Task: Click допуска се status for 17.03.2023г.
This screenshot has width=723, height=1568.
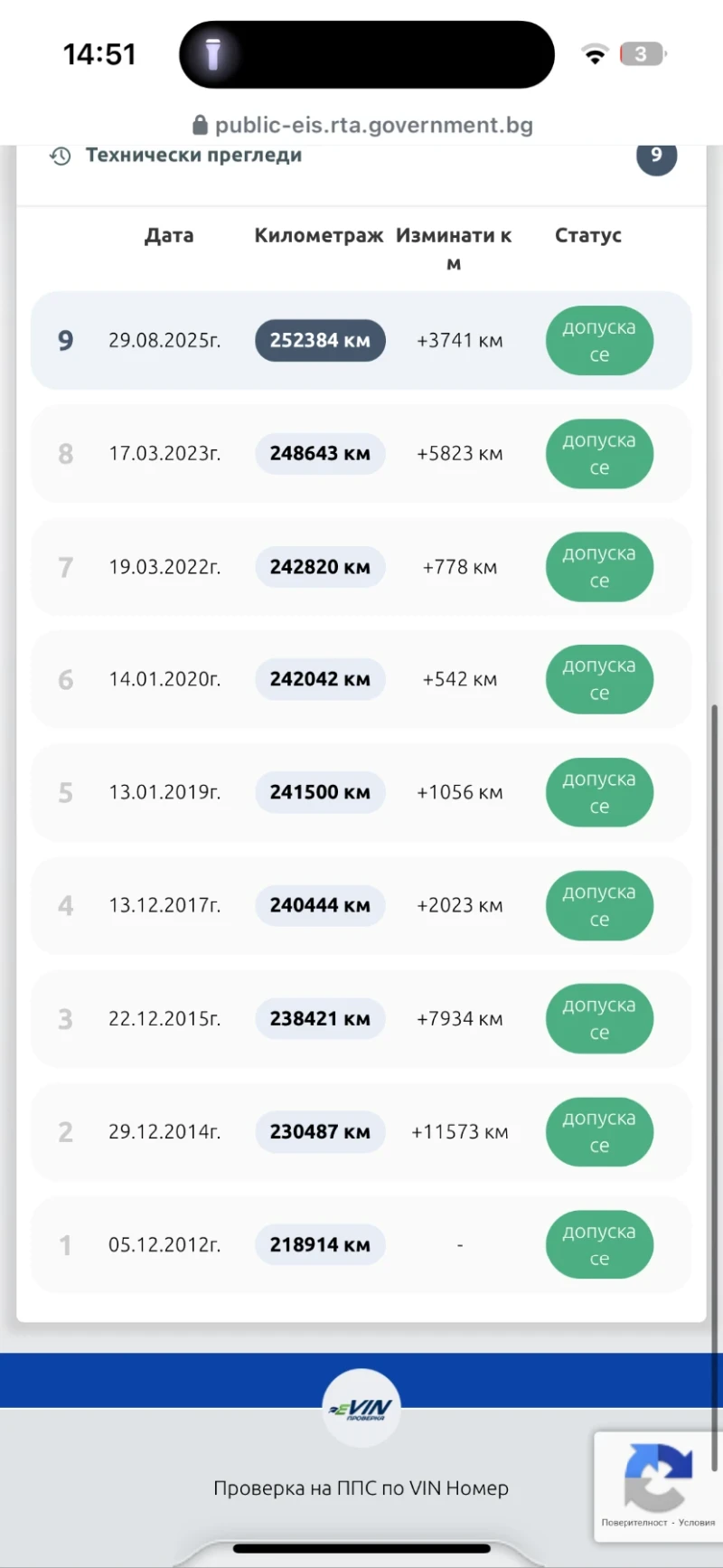Action: click(x=599, y=454)
